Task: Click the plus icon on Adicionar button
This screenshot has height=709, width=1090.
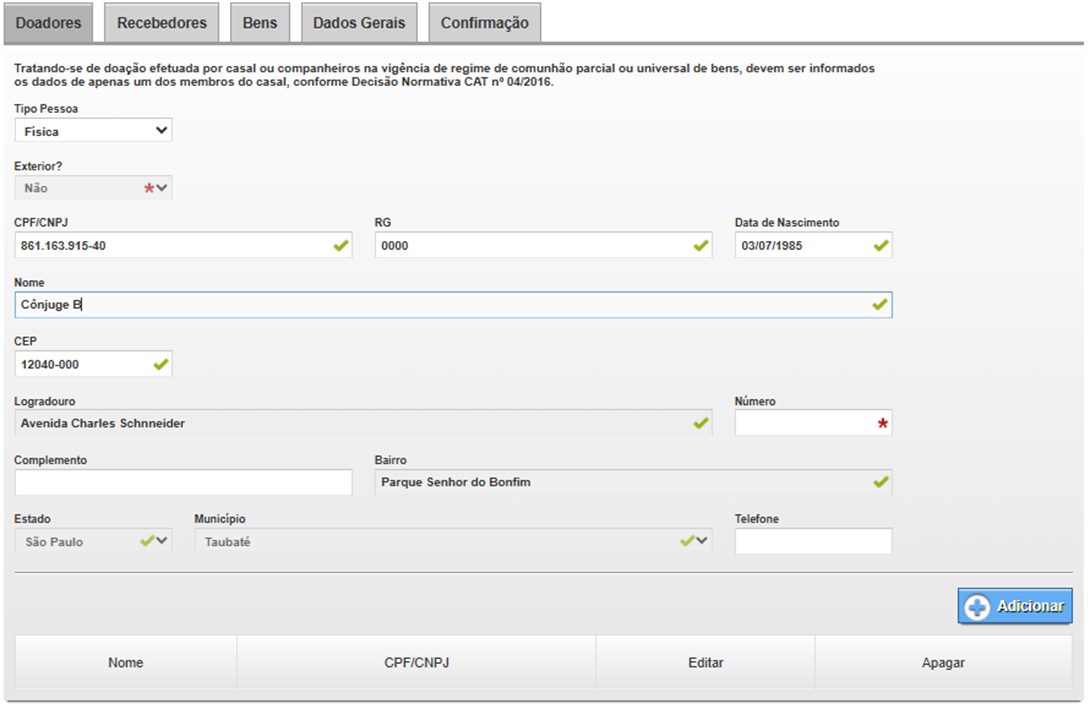Action: pyautogui.click(x=977, y=607)
